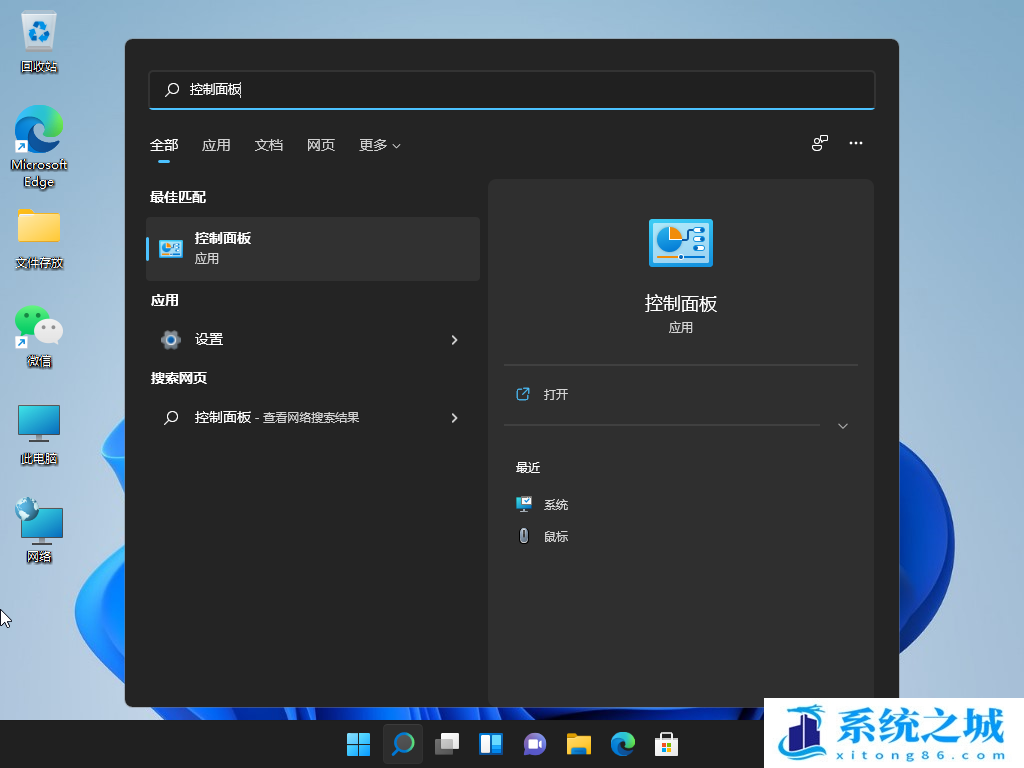Open the Widgets taskbar icon
The height and width of the screenshot is (768, 1024).
(491, 744)
